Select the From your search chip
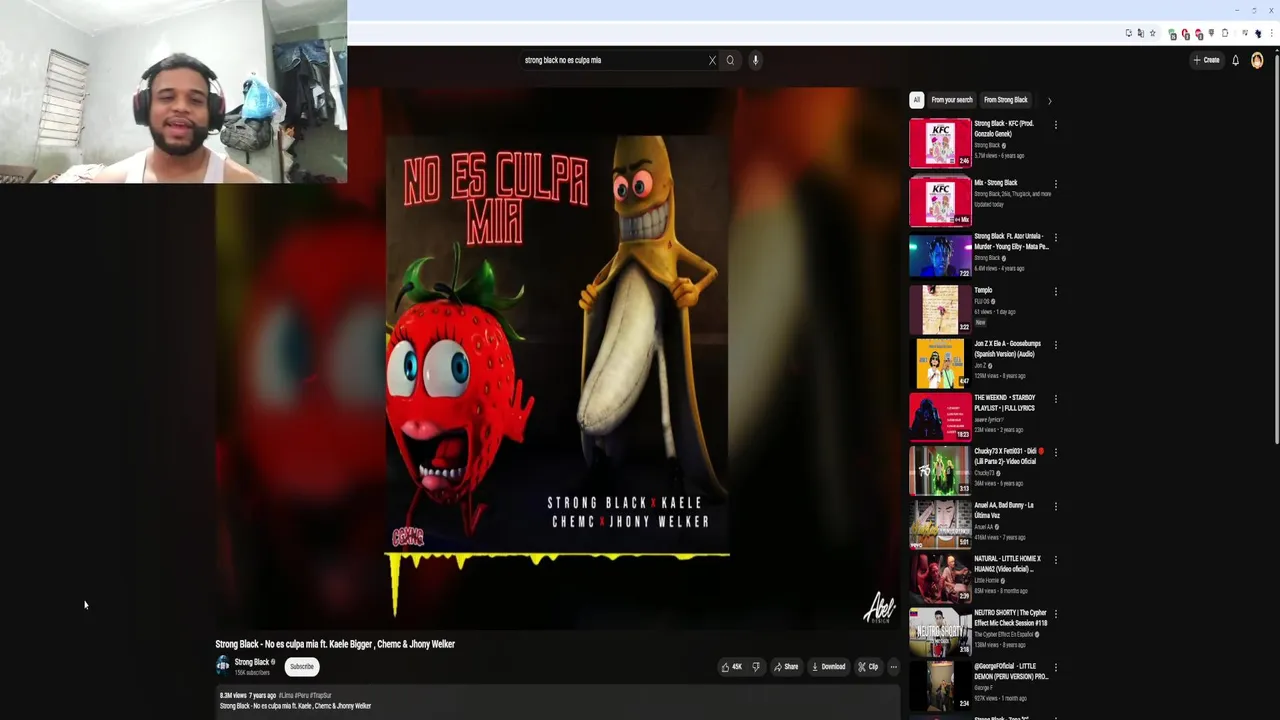This screenshot has width=1280, height=720. (952, 100)
